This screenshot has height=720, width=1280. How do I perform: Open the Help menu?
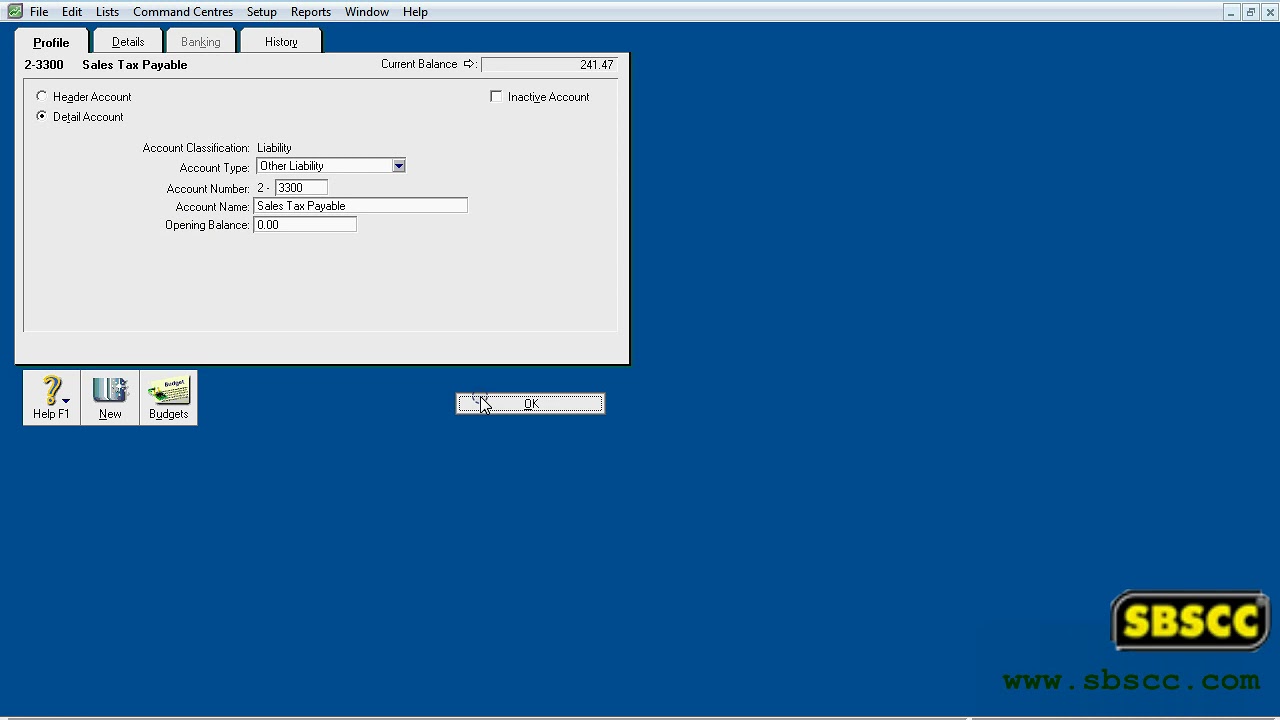[415, 12]
